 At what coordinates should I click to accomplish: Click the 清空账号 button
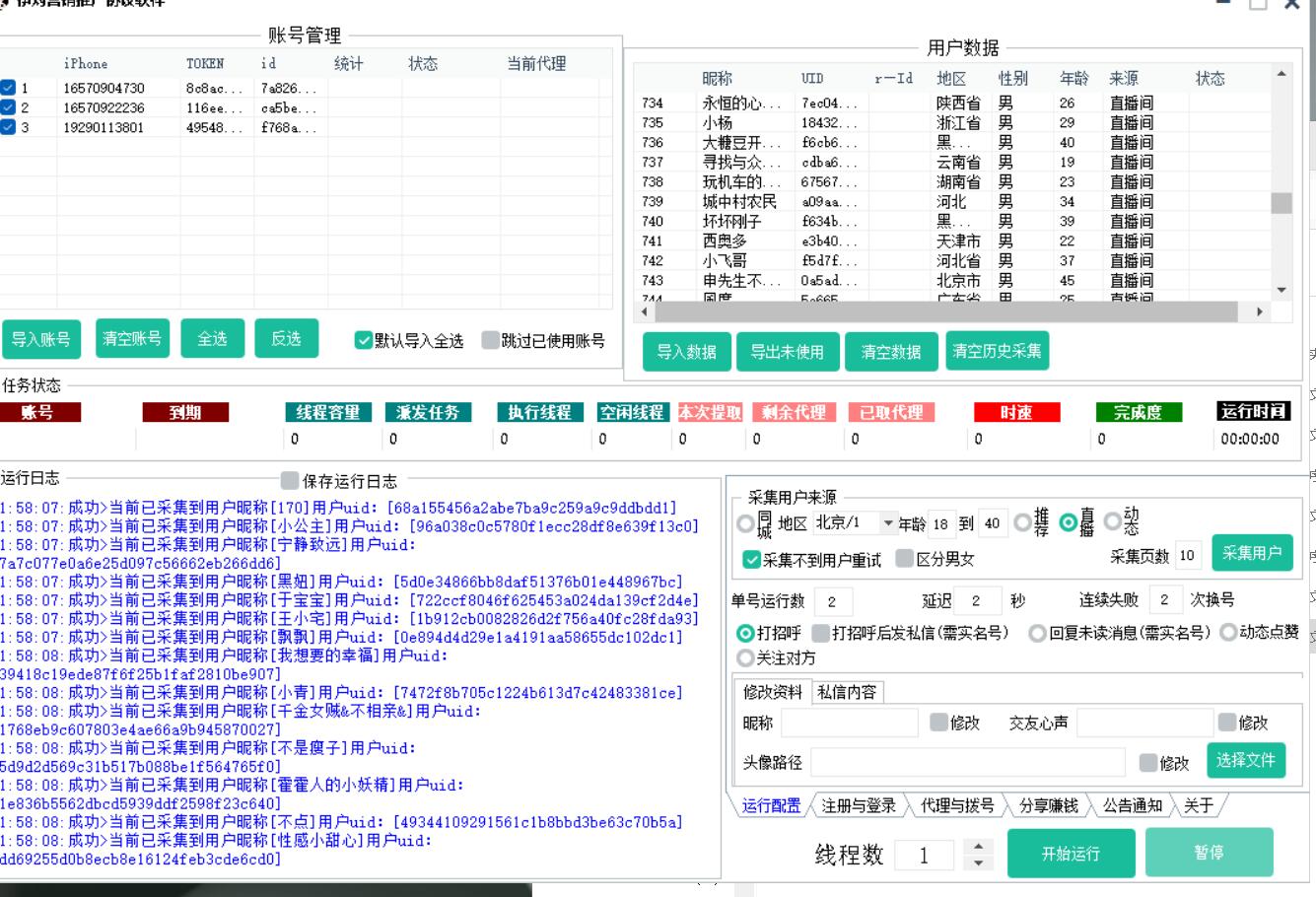[132, 339]
